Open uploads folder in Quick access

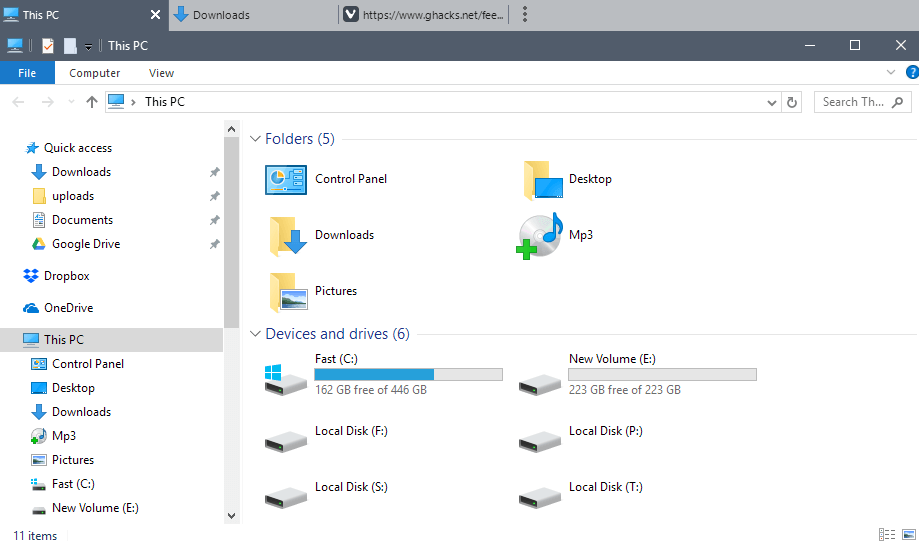click(73, 196)
